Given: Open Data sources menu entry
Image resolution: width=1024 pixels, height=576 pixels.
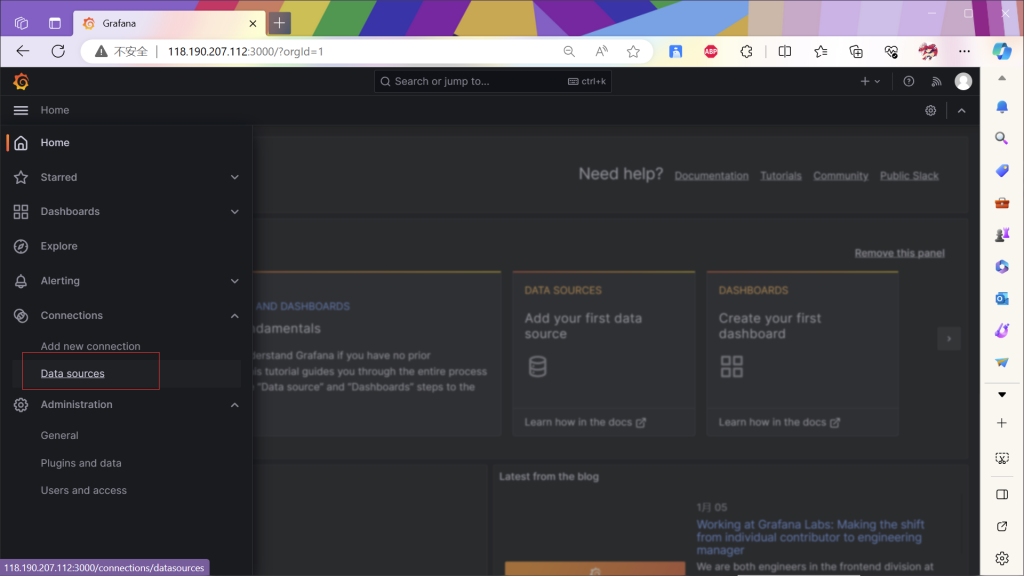Looking at the screenshot, I should [x=72, y=374].
